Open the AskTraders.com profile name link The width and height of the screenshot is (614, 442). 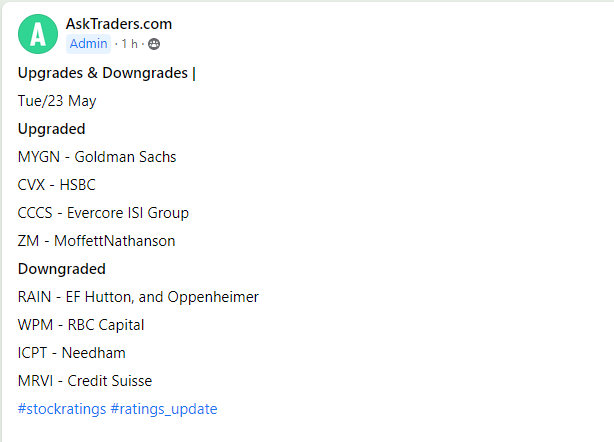(119, 24)
